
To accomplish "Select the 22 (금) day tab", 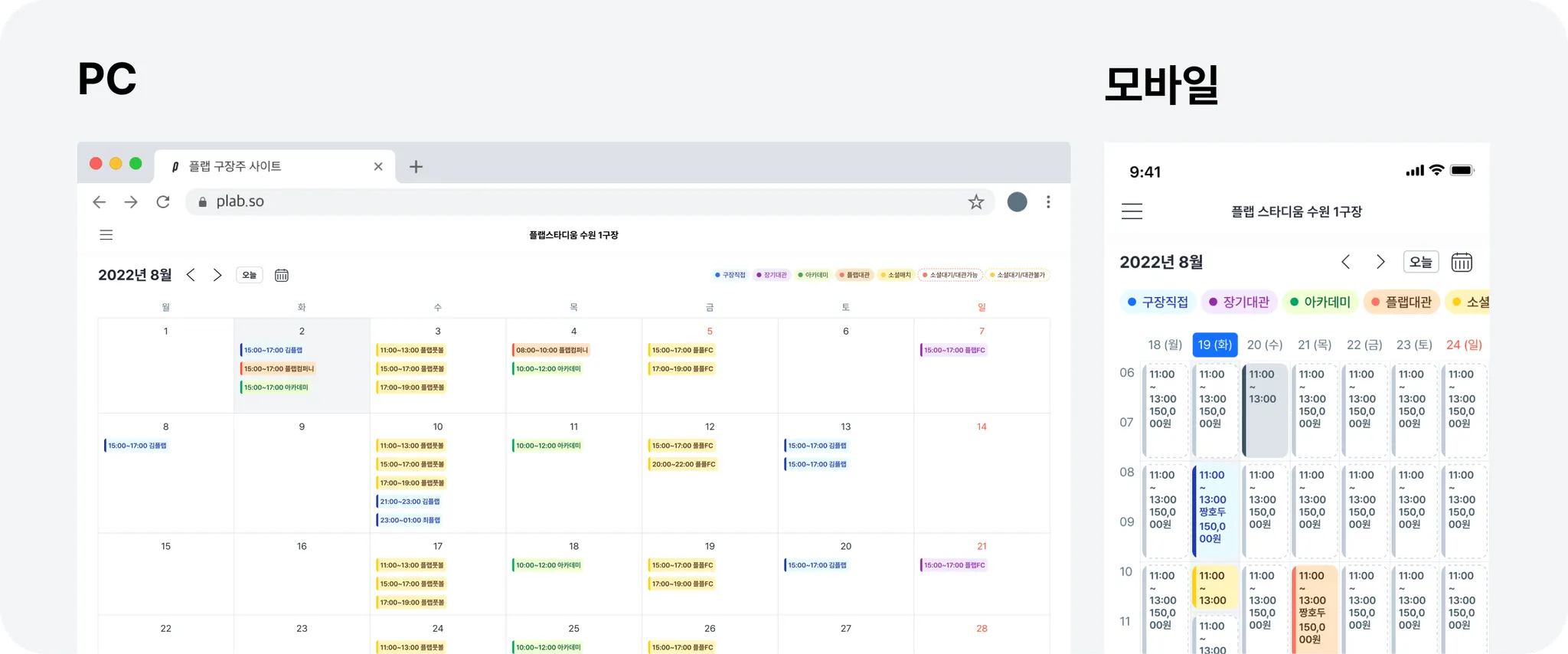I will coord(1364,345).
